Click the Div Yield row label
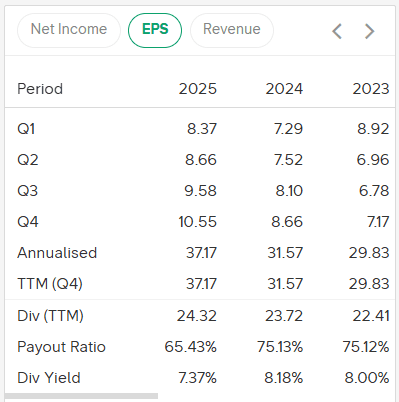This screenshot has height=402, width=399. click(x=49, y=378)
